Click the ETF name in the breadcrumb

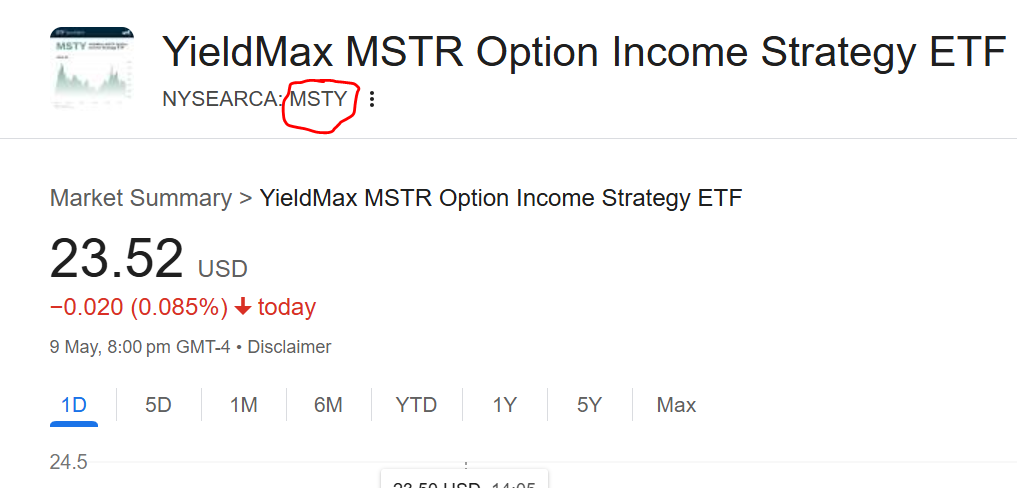click(501, 198)
